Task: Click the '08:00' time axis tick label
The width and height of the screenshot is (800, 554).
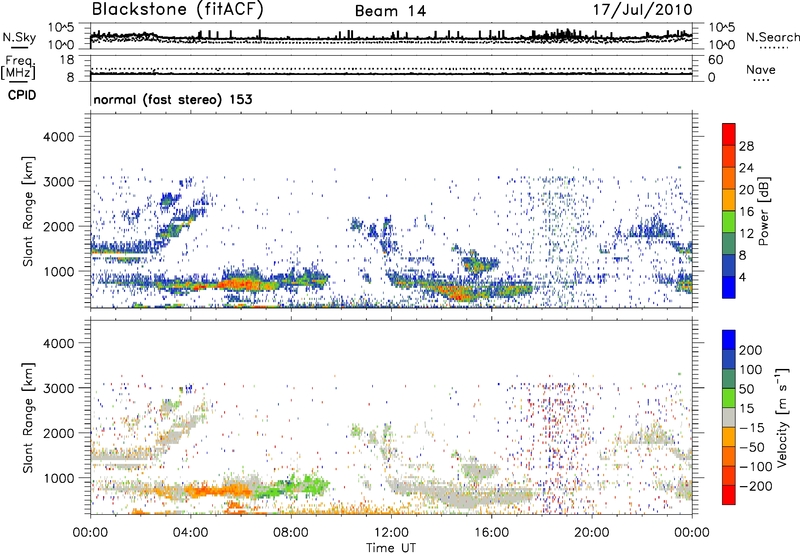Action: point(291,533)
